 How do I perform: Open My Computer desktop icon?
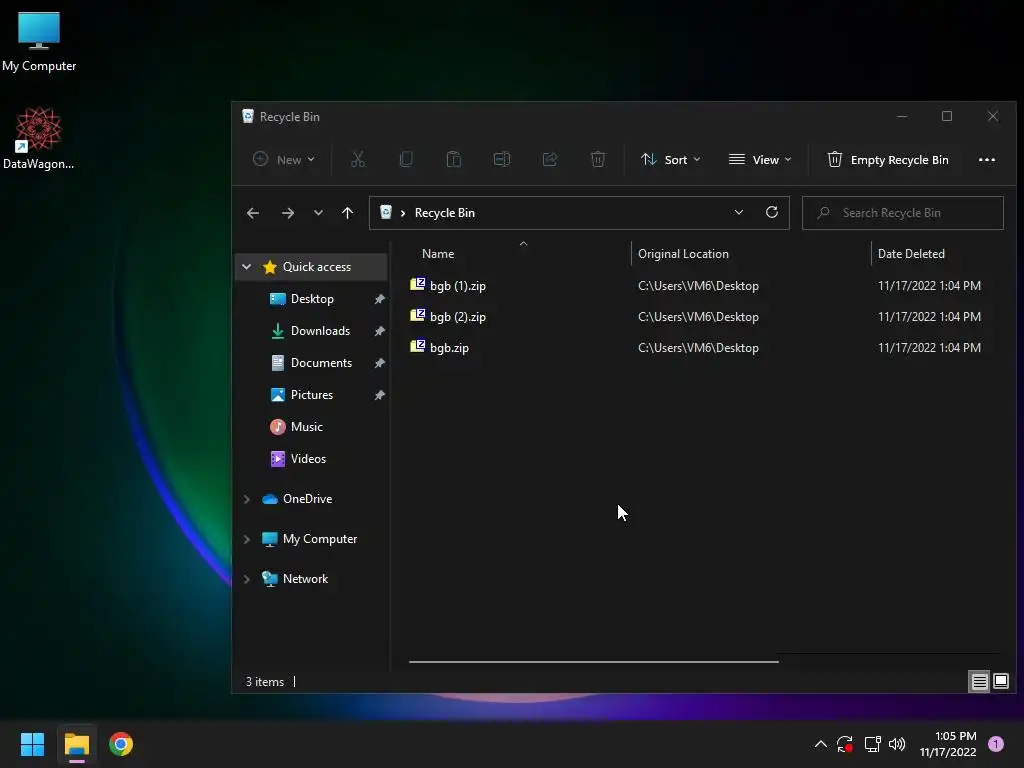[39, 42]
